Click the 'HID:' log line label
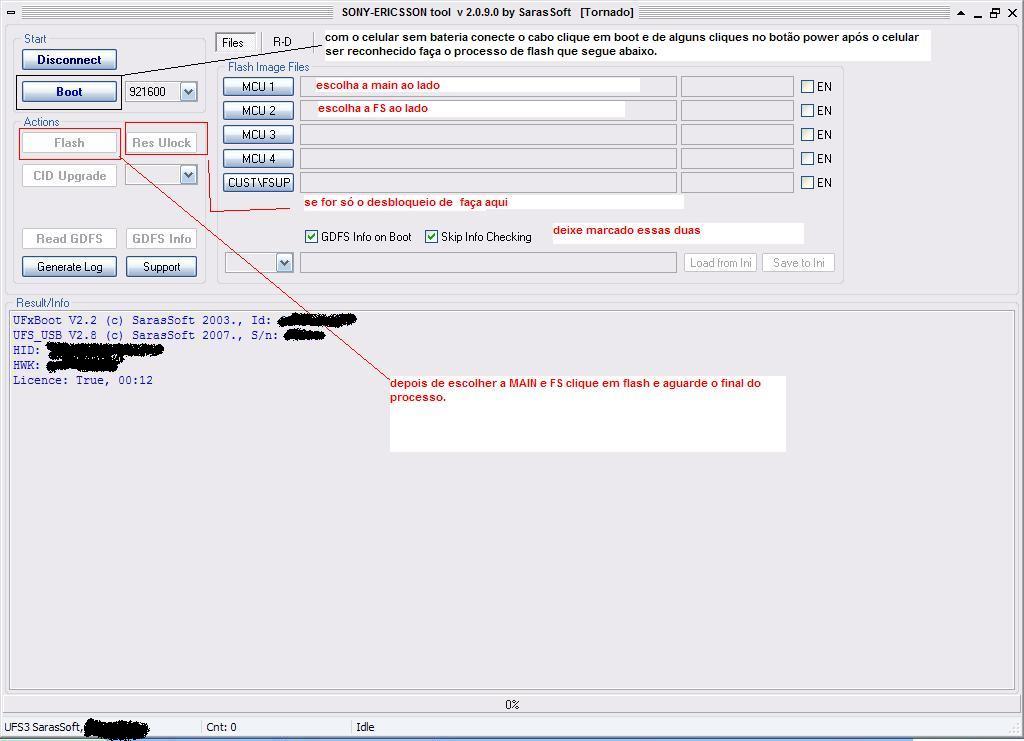The width and height of the screenshot is (1024, 741). click(x=27, y=350)
